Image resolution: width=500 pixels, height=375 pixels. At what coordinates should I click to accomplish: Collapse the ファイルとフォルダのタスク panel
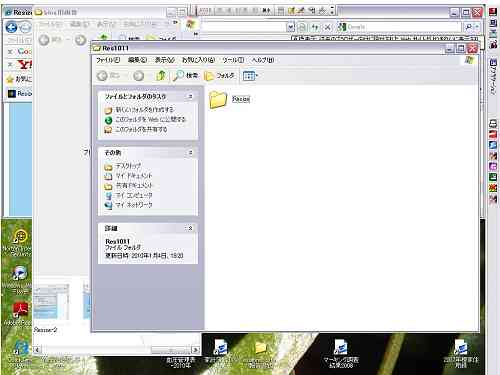[x=190, y=96]
